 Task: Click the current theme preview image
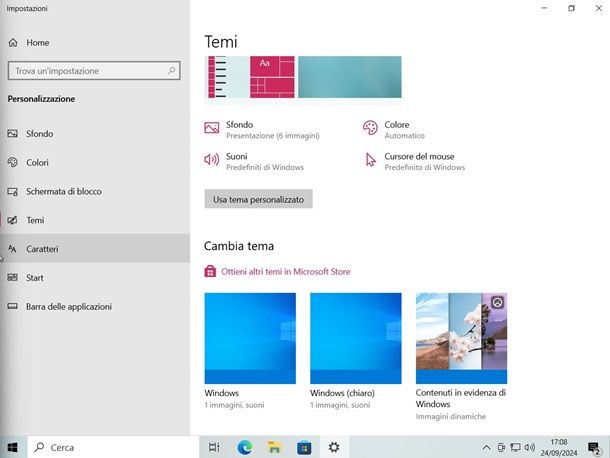click(303, 77)
